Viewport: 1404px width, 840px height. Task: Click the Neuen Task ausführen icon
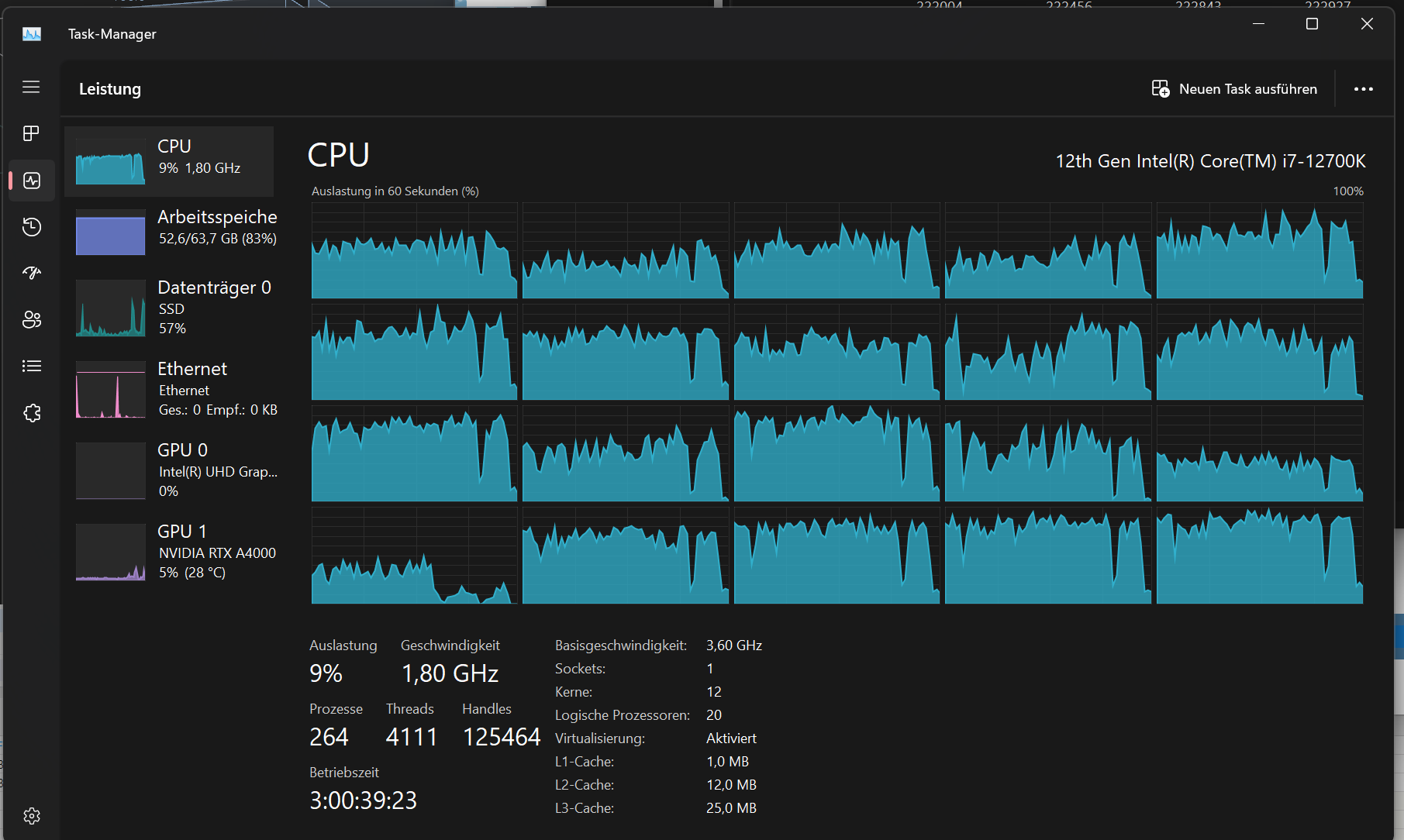1161,89
